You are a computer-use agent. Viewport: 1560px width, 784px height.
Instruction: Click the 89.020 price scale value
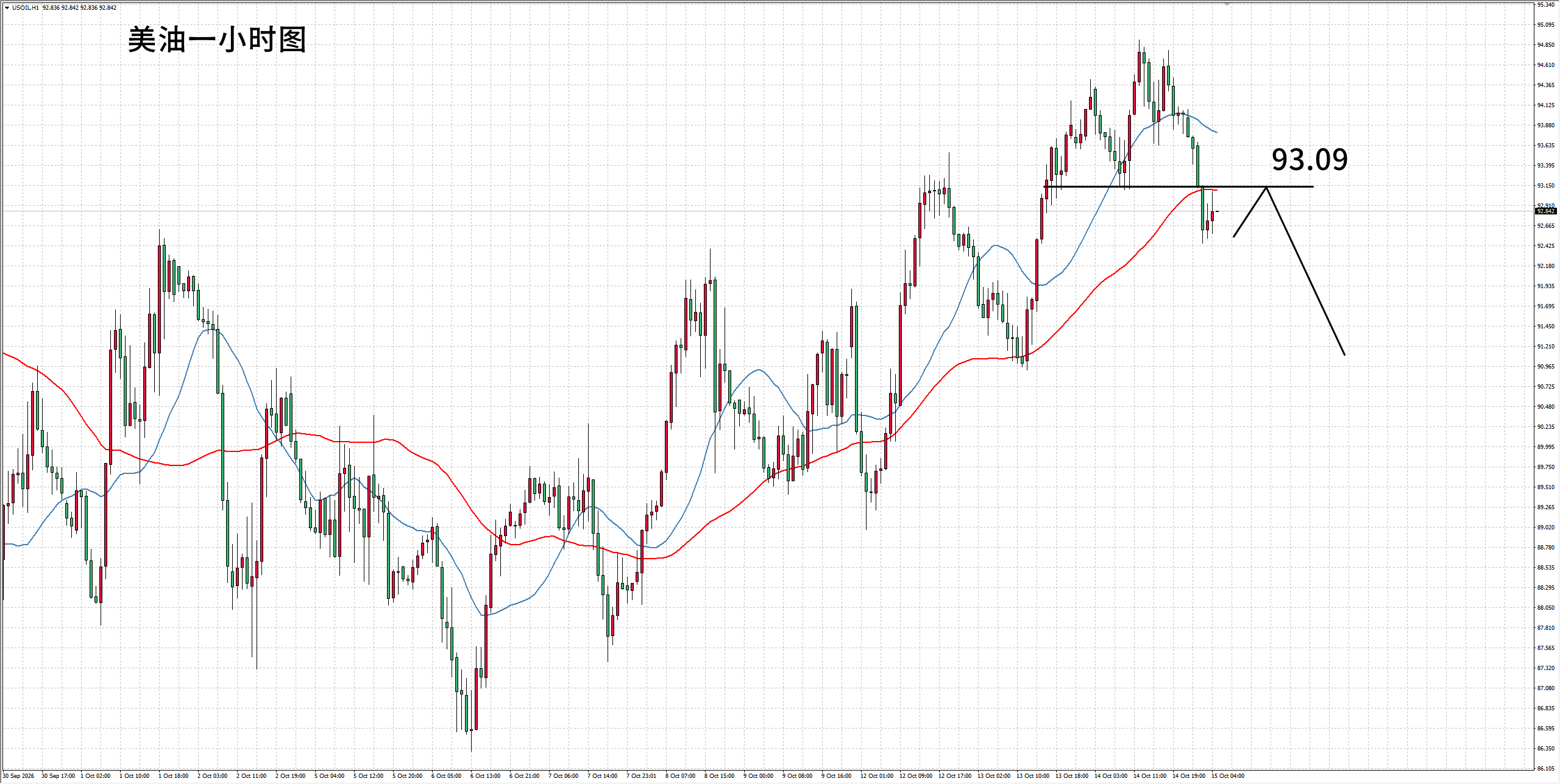click(x=1546, y=528)
